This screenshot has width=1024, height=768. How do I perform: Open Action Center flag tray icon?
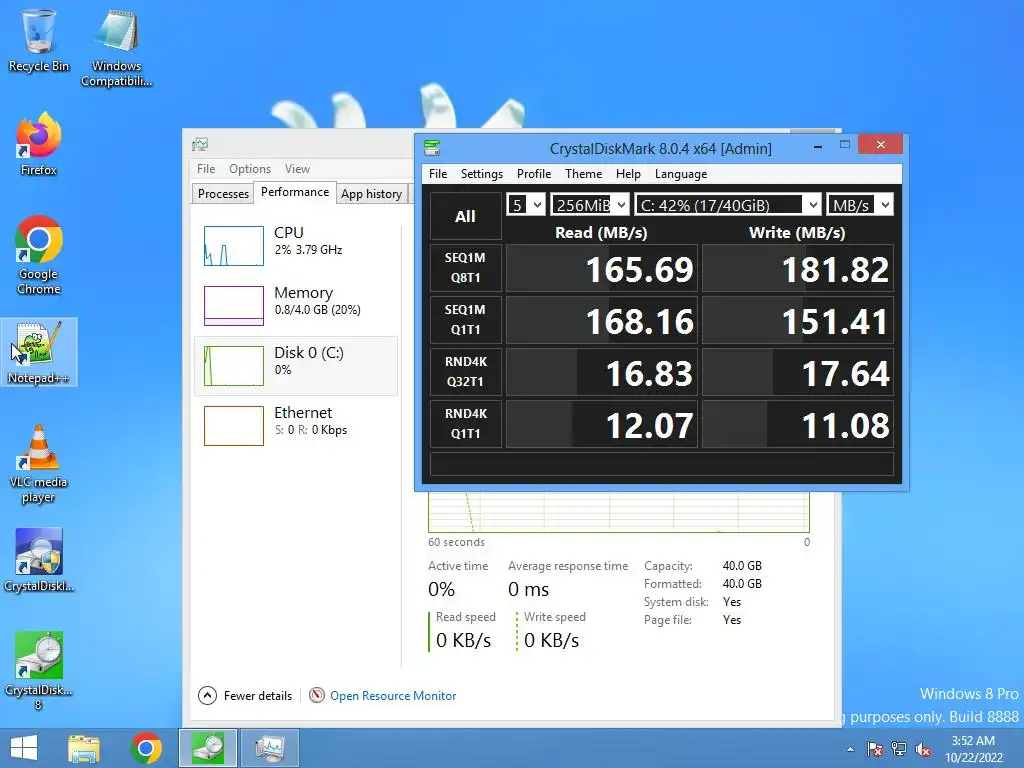(x=874, y=749)
